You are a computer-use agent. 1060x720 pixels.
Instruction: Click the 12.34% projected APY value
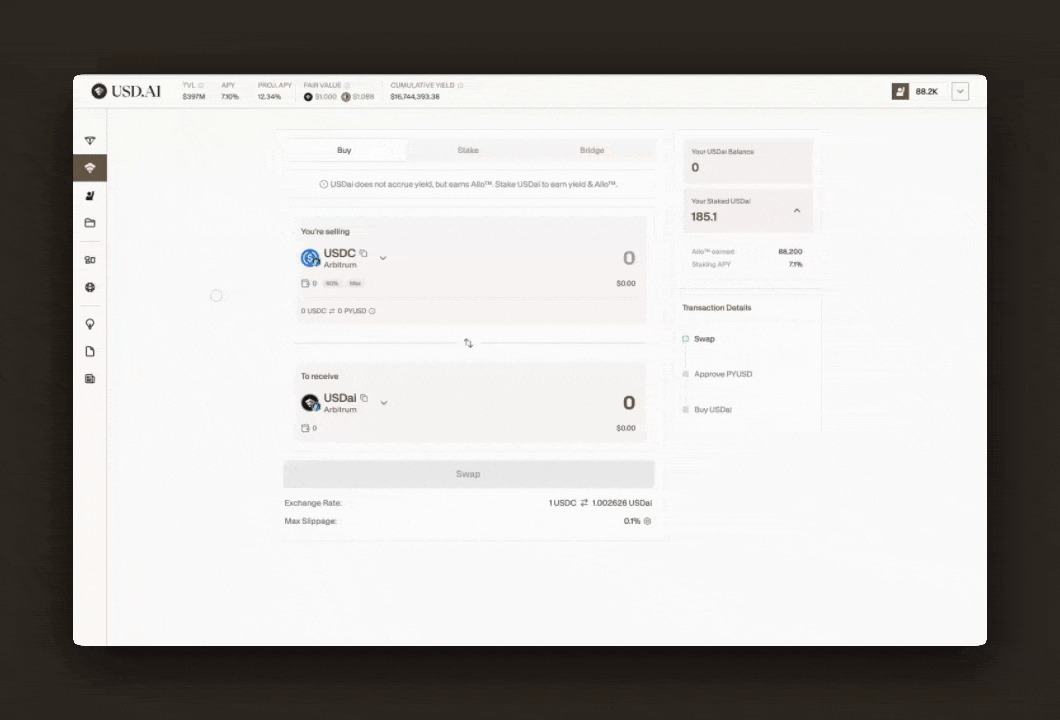269,97
